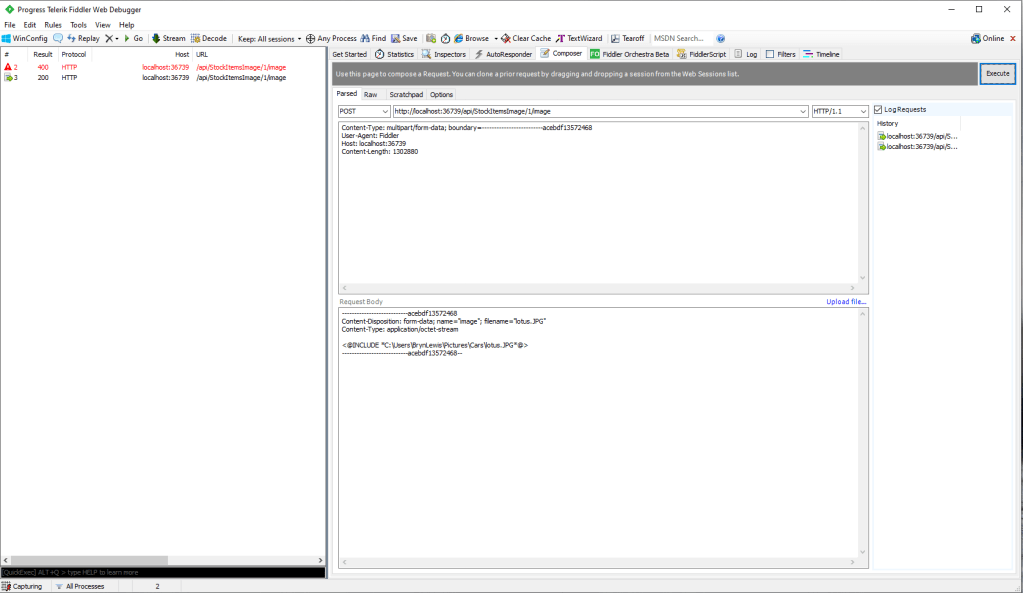This screenshot has height=593, width=1023.
Task: Toggle the Log Requests checkbox
Action: 878,110
